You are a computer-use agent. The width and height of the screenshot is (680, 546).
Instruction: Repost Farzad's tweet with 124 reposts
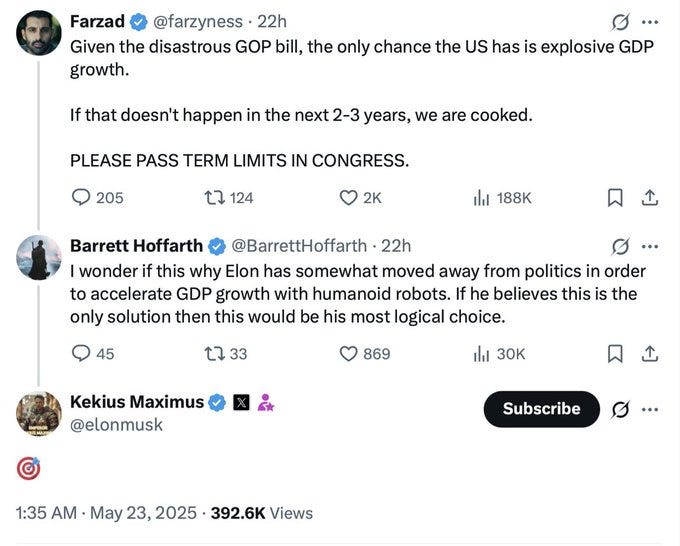click(x=212, y=198)
